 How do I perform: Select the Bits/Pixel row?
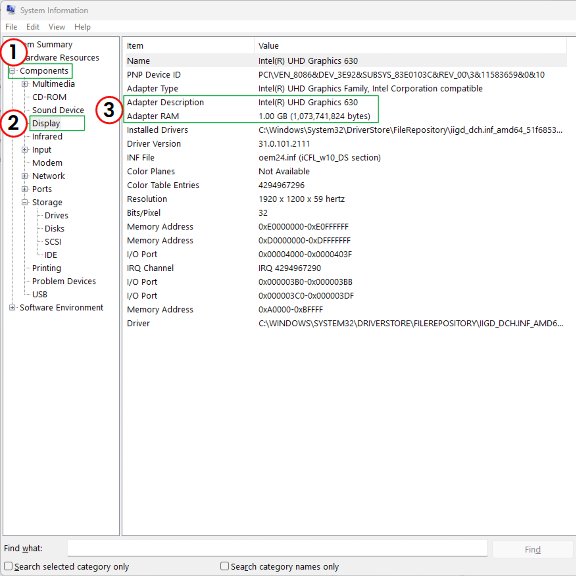[x=345, y=213]
